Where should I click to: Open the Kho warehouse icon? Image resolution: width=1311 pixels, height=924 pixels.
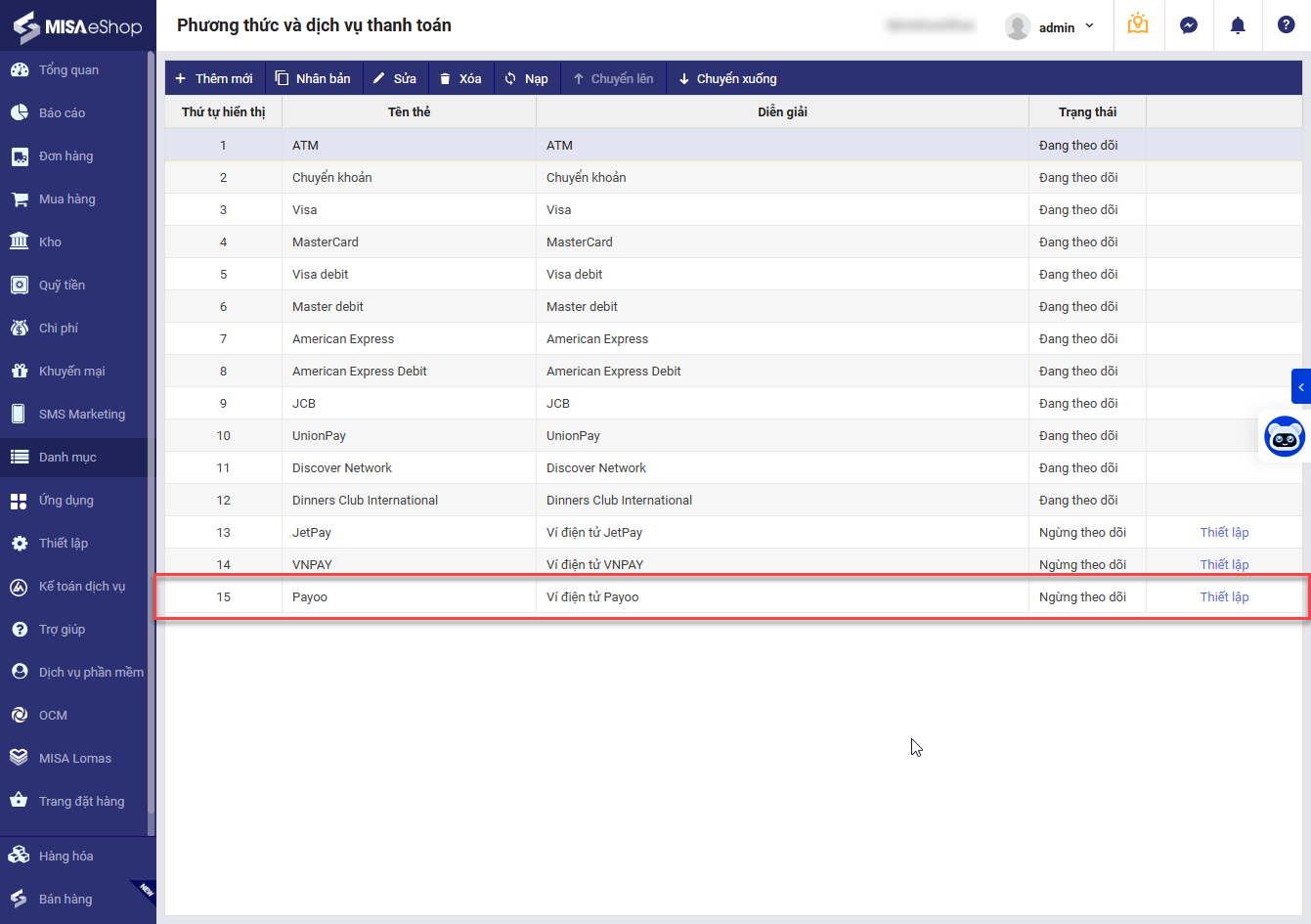20,242
